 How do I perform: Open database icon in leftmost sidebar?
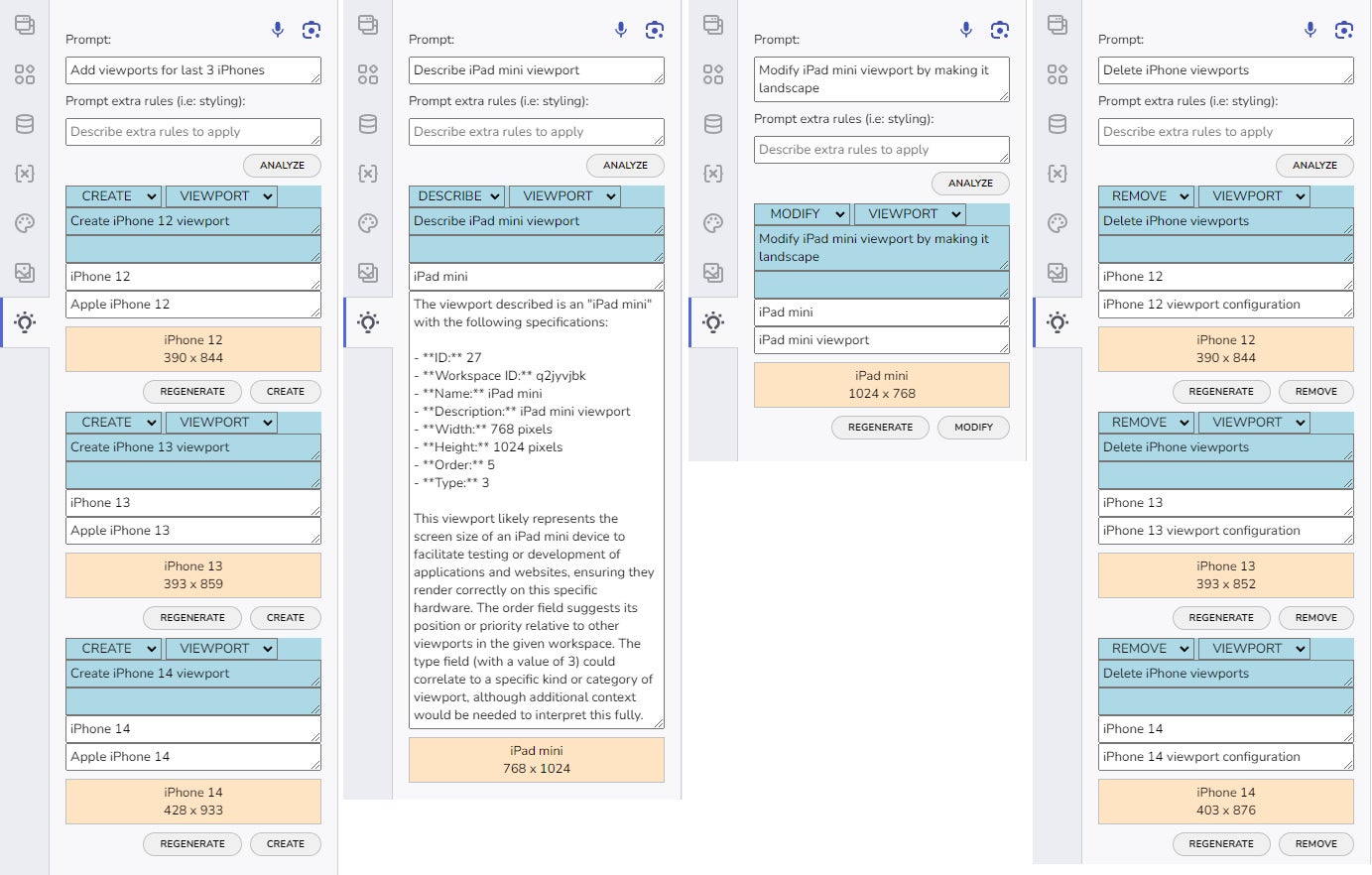click(25, 124)
